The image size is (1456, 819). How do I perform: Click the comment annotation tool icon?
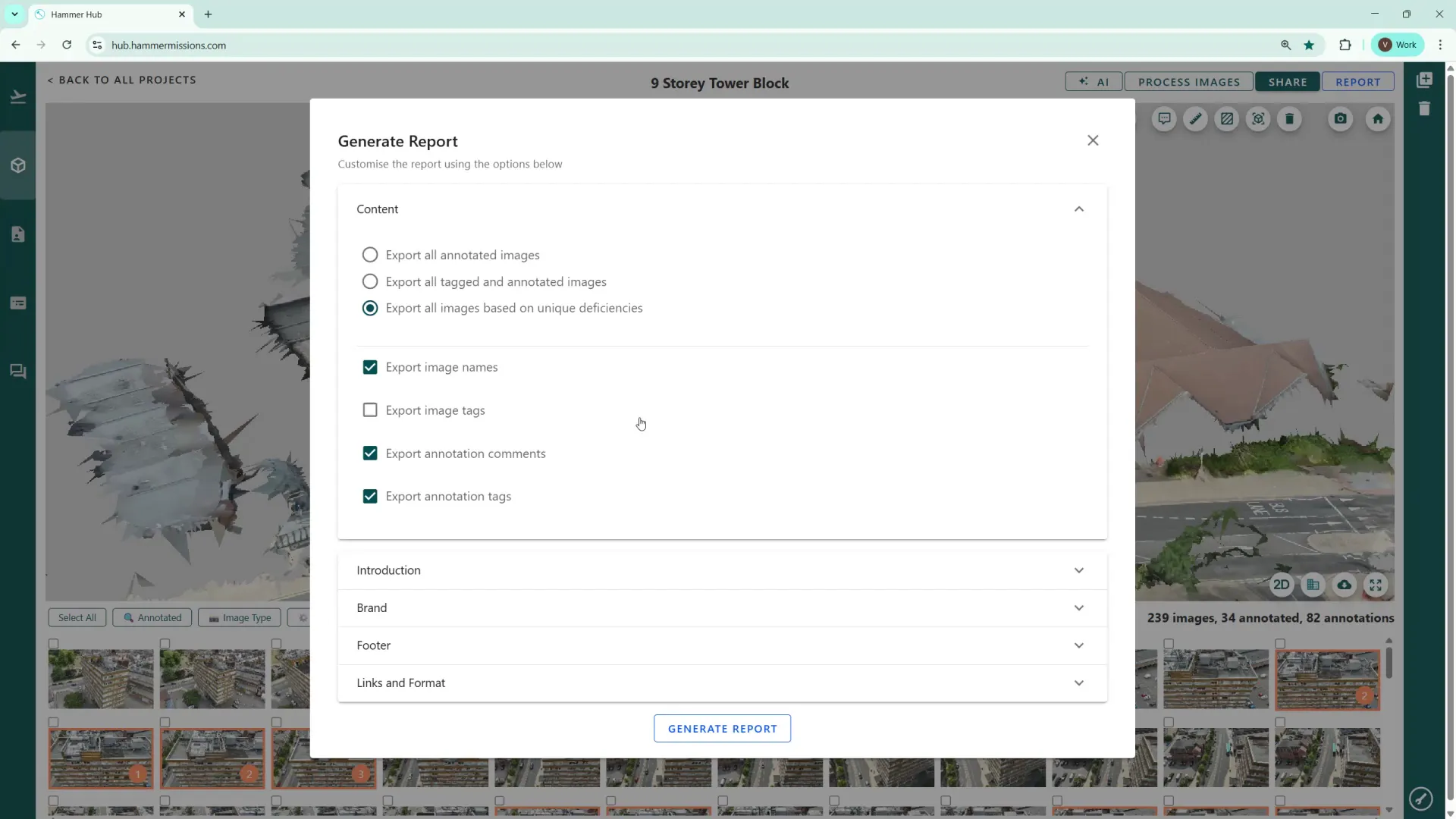1164,119
